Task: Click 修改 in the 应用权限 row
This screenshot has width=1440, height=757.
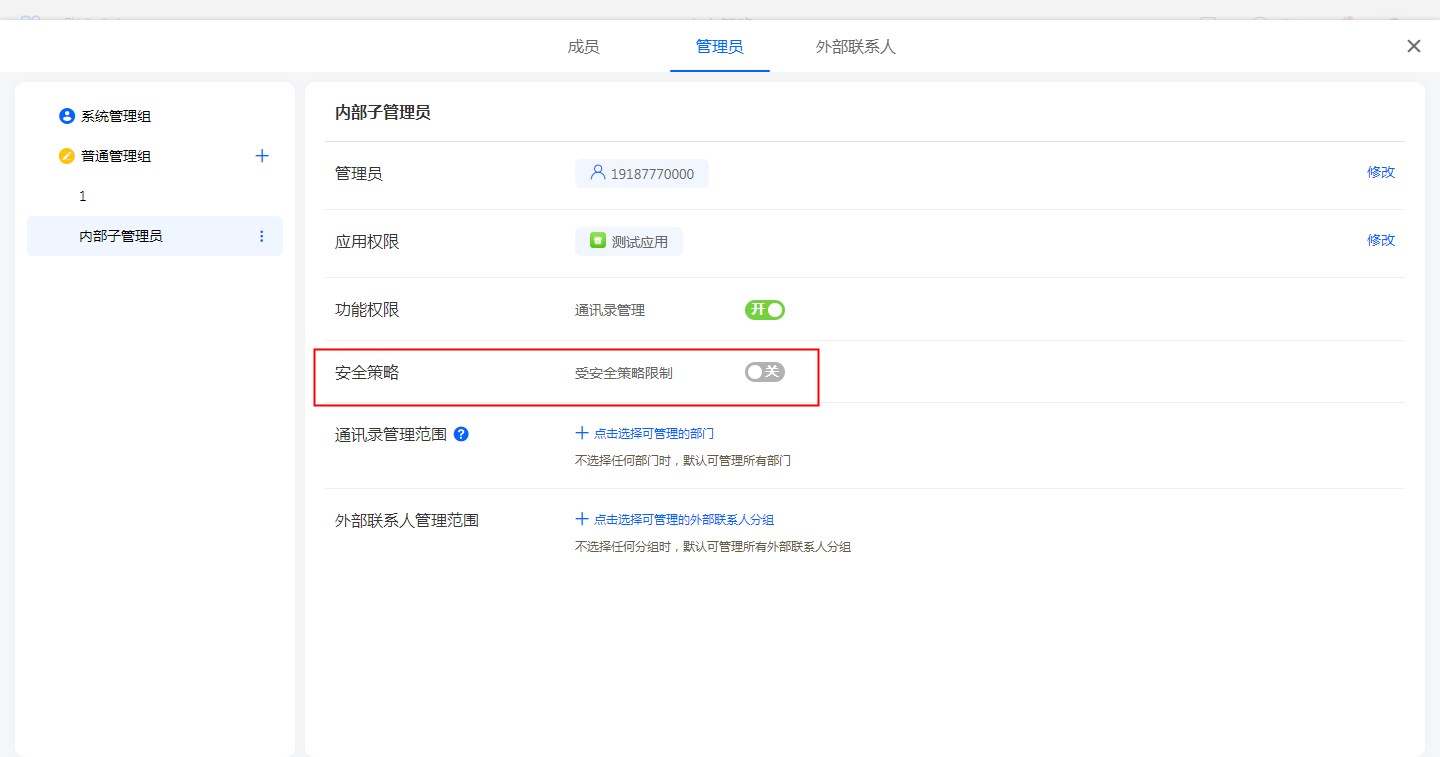Action: pos(1380,240)
